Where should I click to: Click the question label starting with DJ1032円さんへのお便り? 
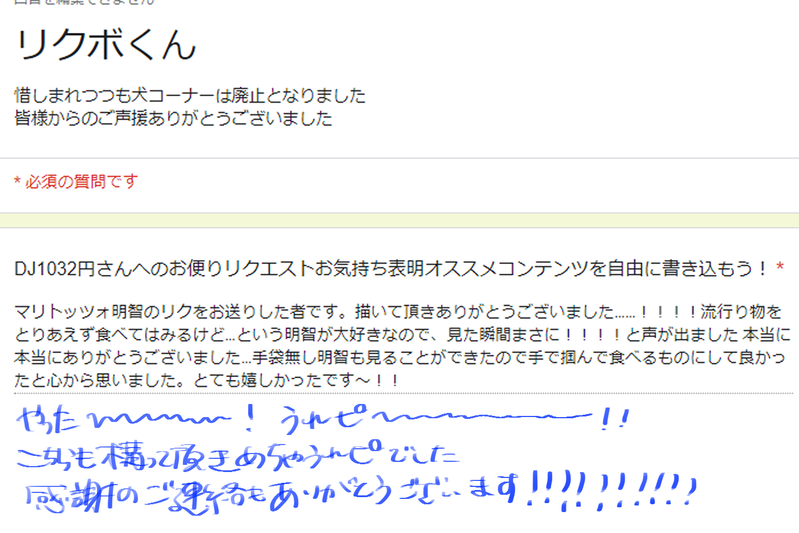point(391,268)
